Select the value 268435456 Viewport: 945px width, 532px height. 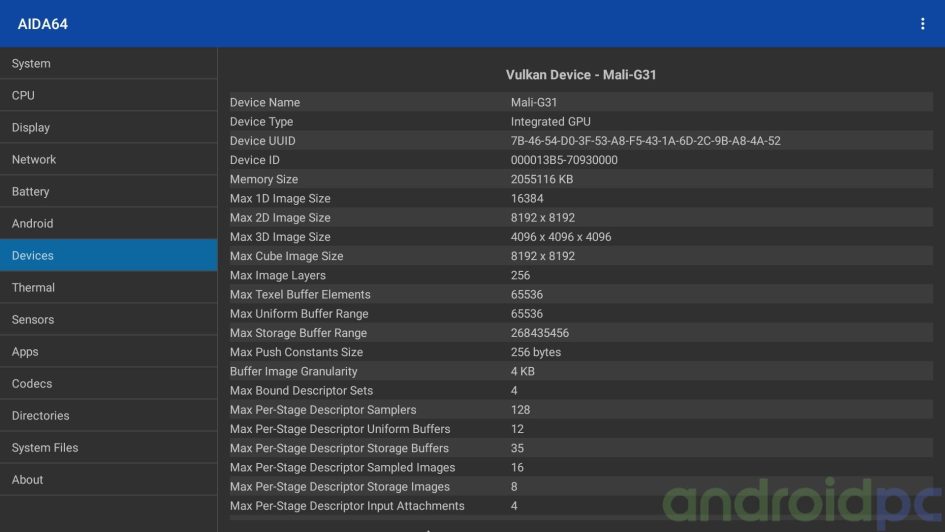540,333
